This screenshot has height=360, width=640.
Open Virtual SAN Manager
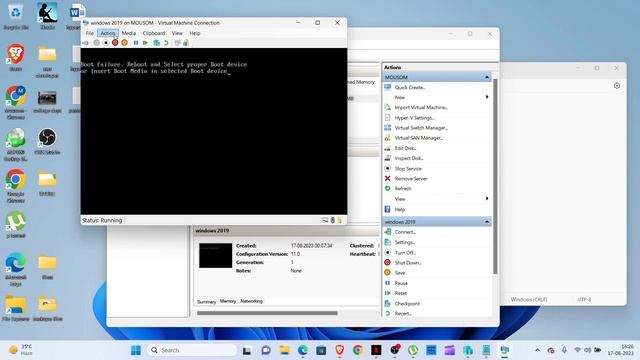click(x=419, y=138)
